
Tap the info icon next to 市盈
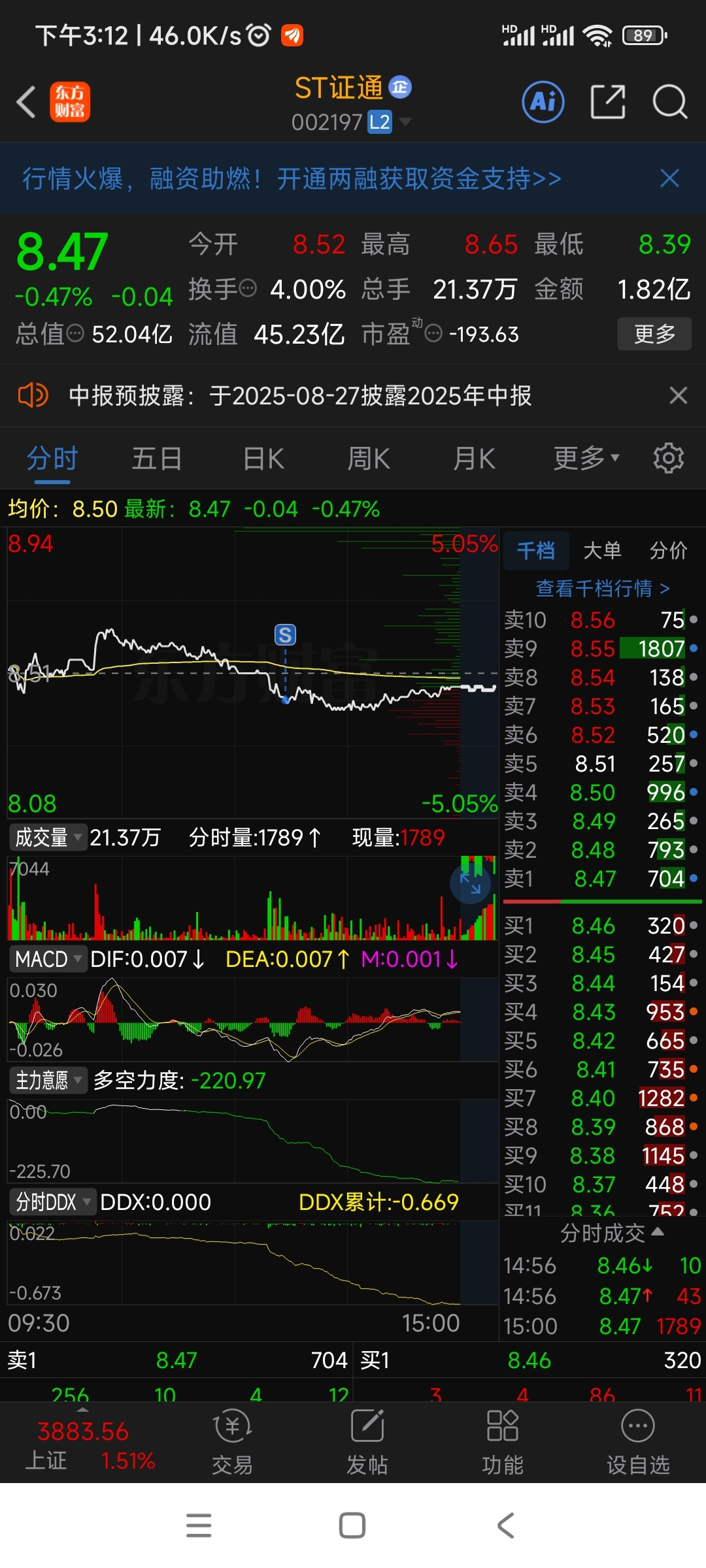click(x=433, y=334)
